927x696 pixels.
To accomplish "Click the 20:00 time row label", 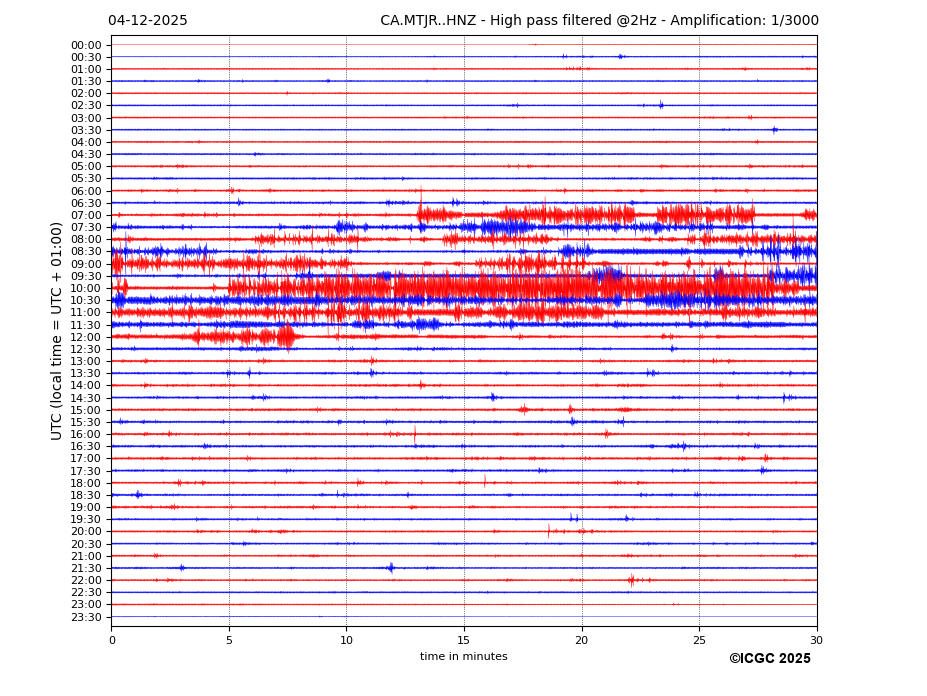I will (86, 531).
